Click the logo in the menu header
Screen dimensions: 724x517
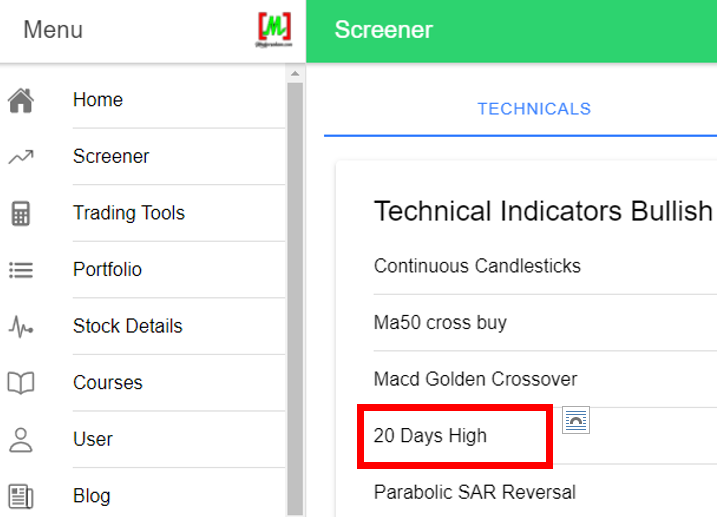click(273, 30)
